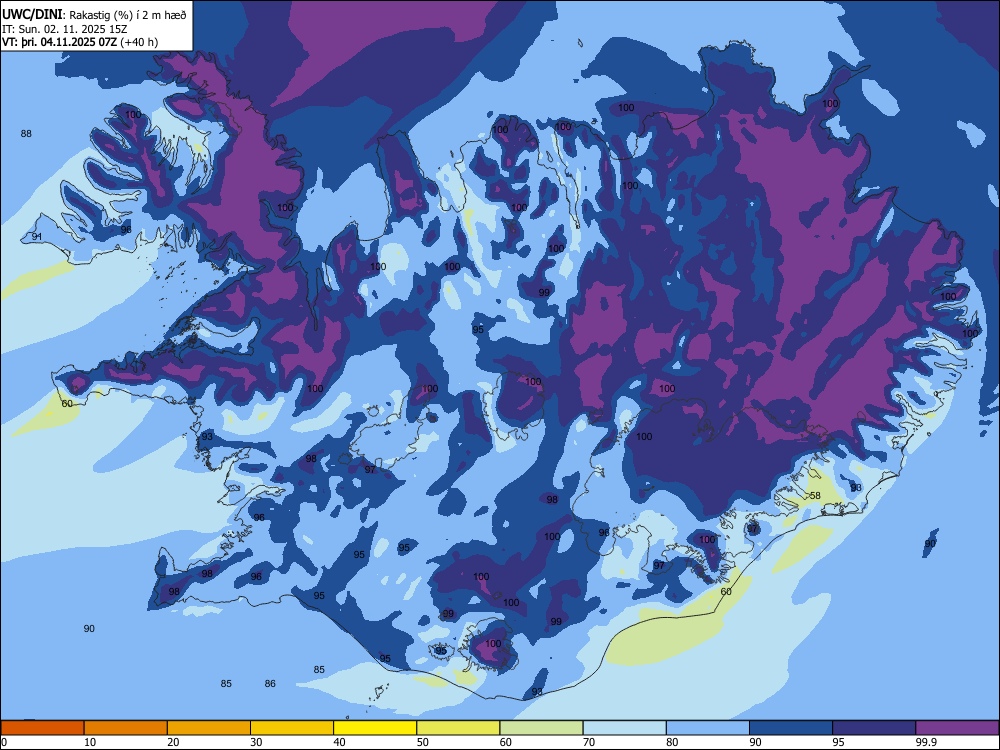1000x750 pixels.
Task: Click the medium blue 90–95 legend swatch
Action: (791, 728)
